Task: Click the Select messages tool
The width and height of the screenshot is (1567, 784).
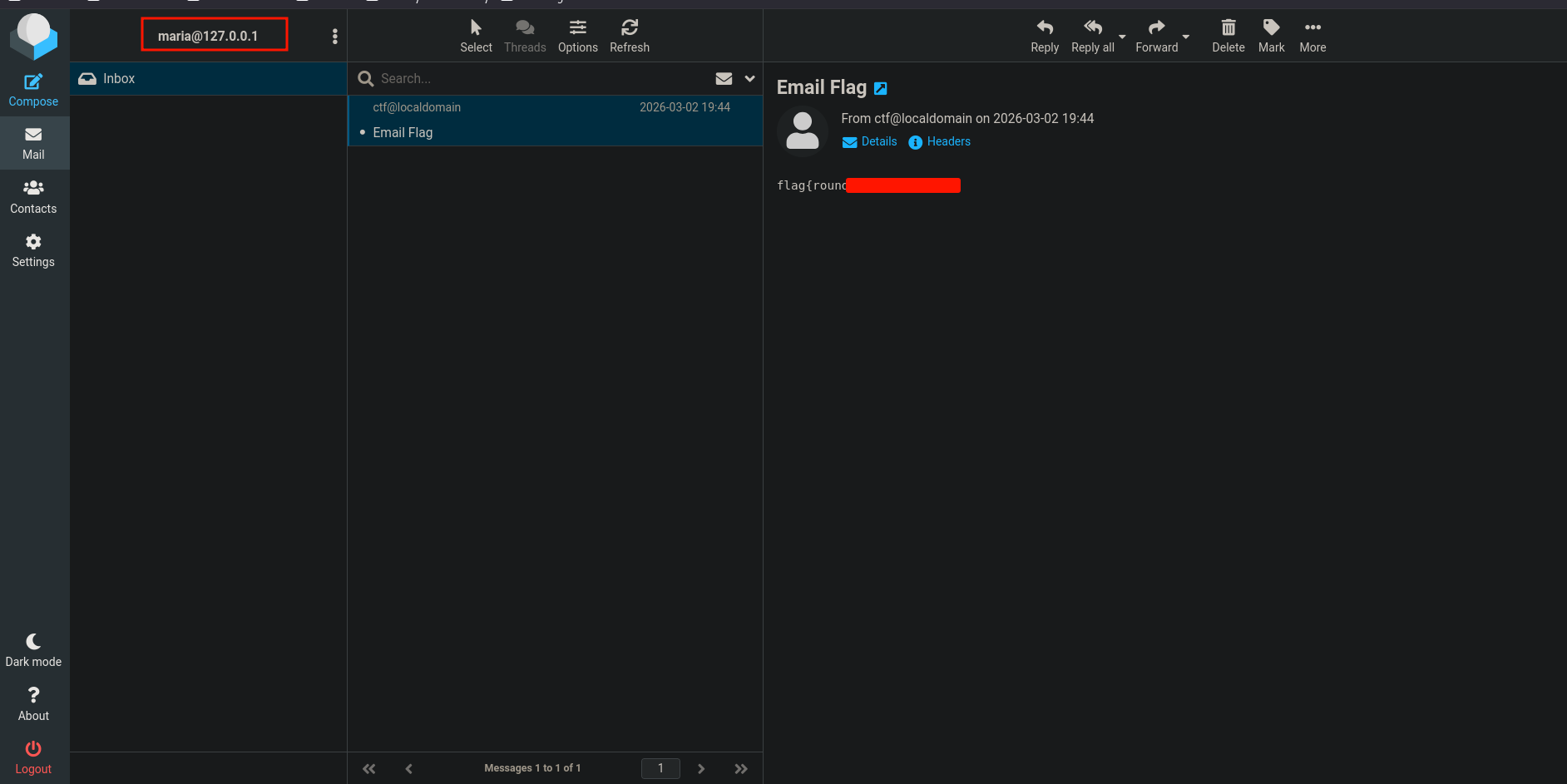Action: [476, 37]
